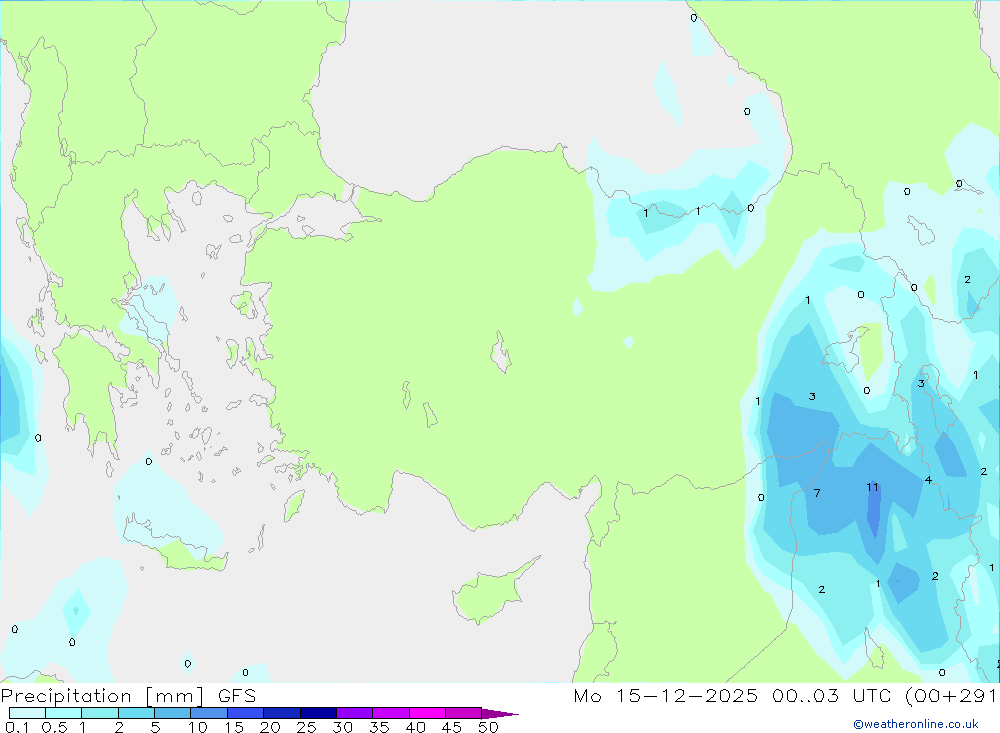Click the '4' precipitation value on map
Screen dimensions: 1000x733
point(928,480)
